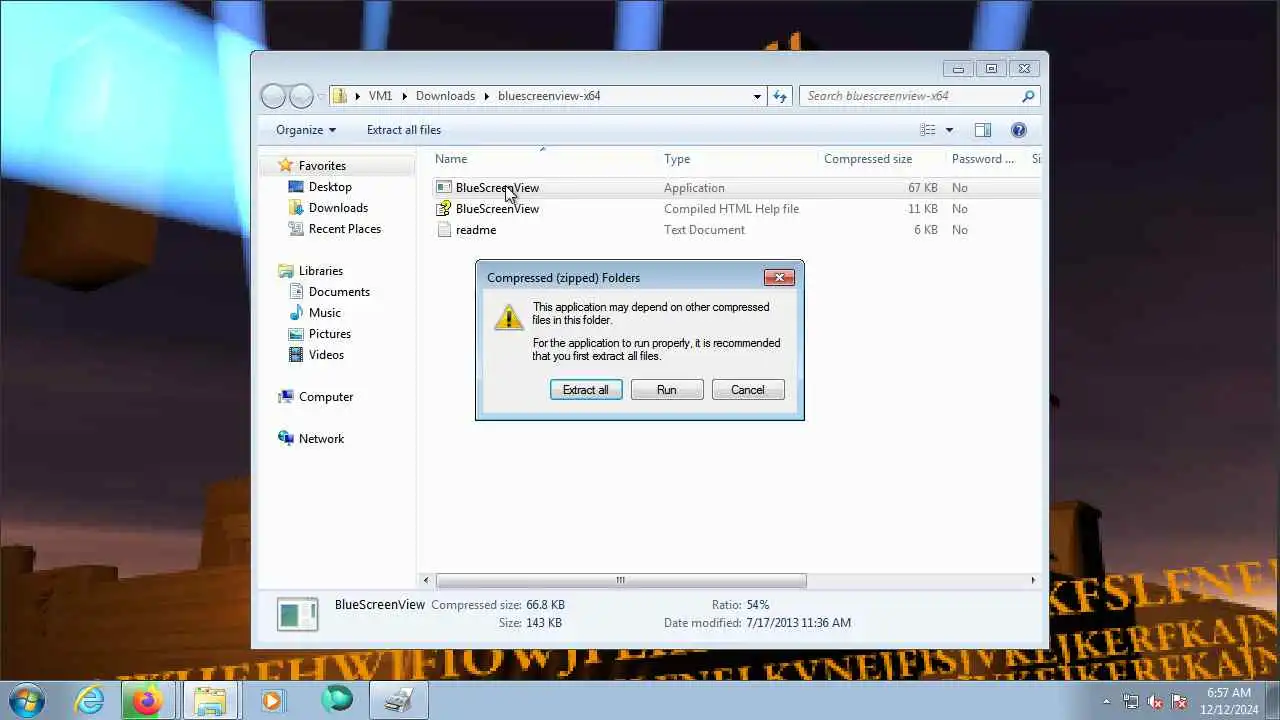The image size is (1280, 720).
Task: Open the view options dropdown arrow
Action: [949, 130]
